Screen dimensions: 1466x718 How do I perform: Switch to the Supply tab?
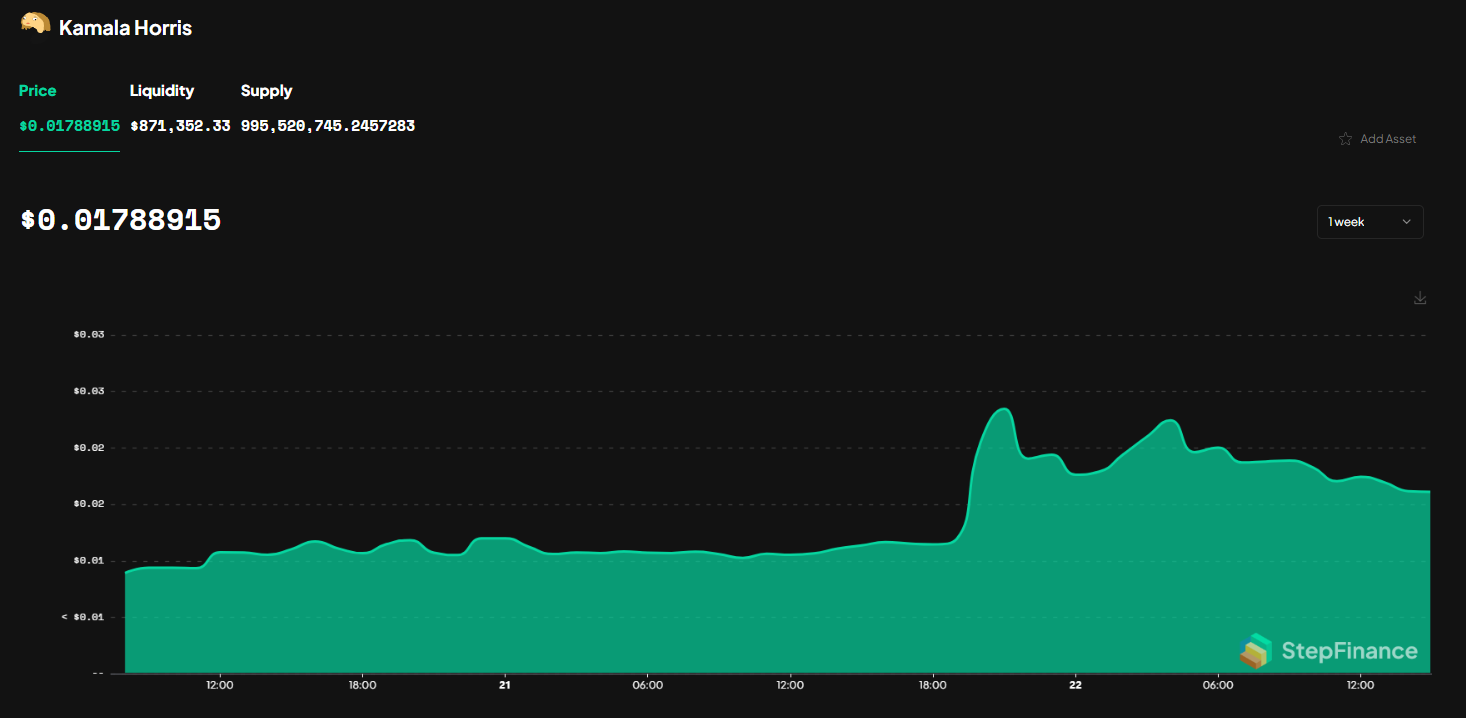[x=266, y=90]
